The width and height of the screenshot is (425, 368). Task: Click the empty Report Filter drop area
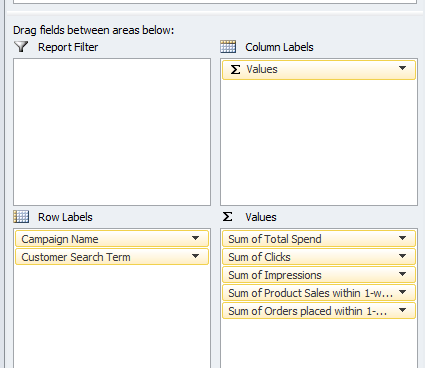pos(112,132)
